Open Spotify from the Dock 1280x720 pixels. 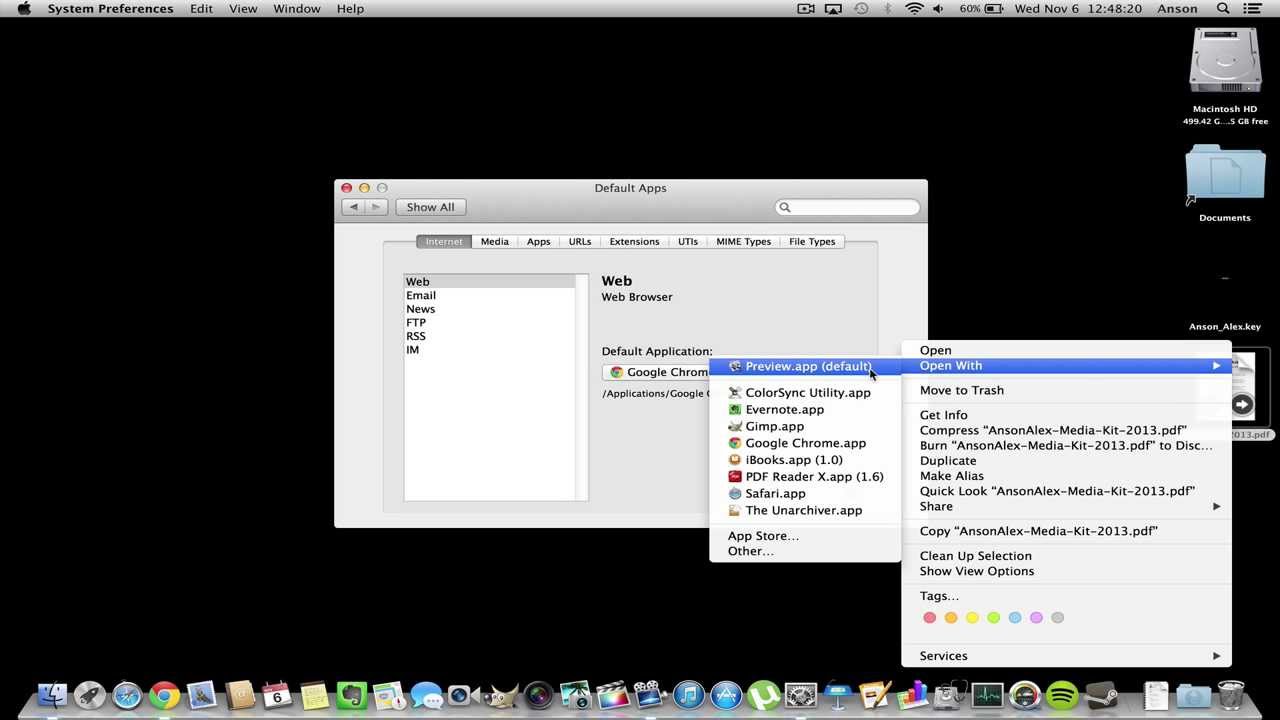pyautogui.click(x=1061, y=695)
